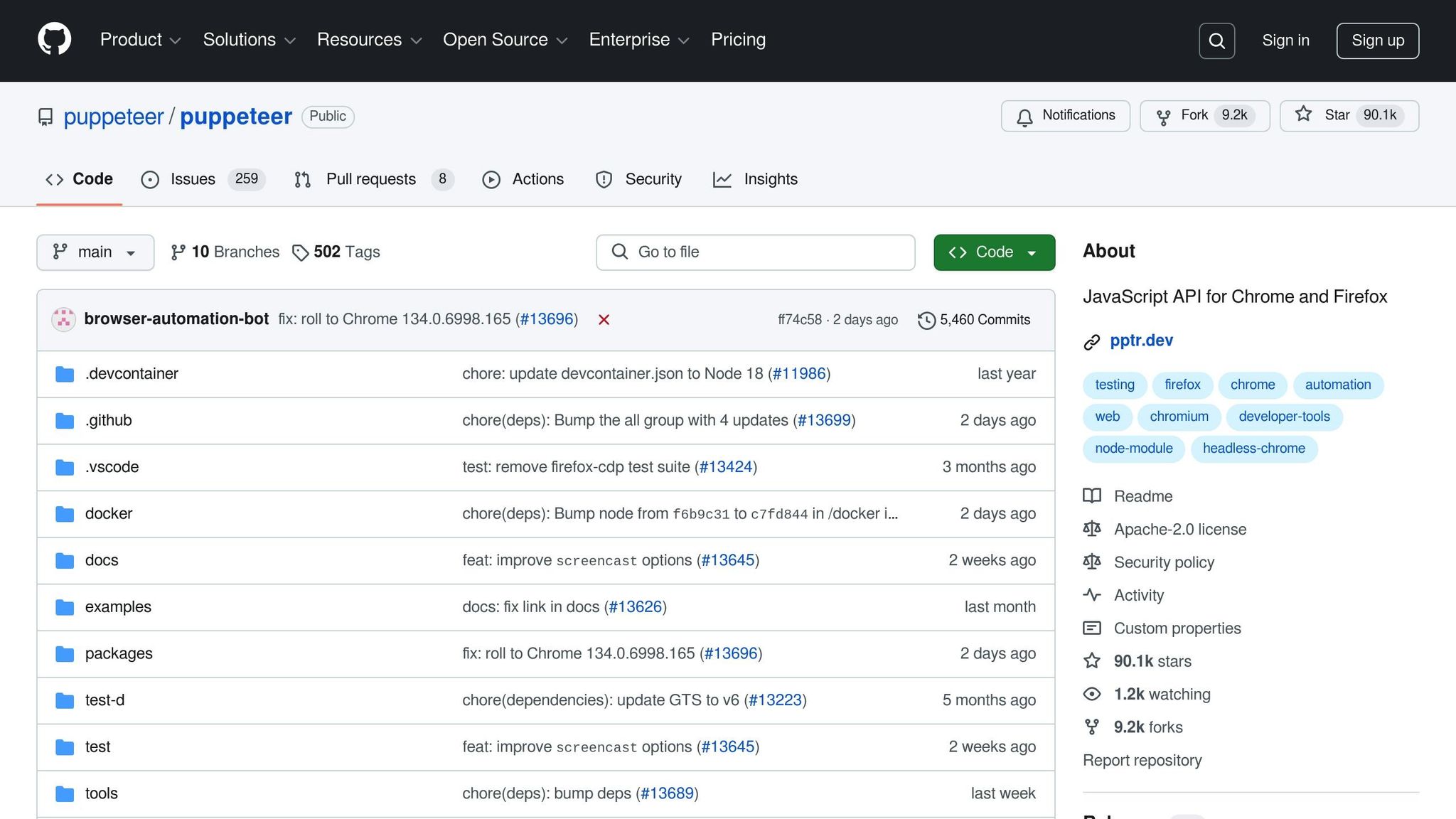Click the GitHub Octocat logo
Screen dimensions: 1456x819
point(54,40)
